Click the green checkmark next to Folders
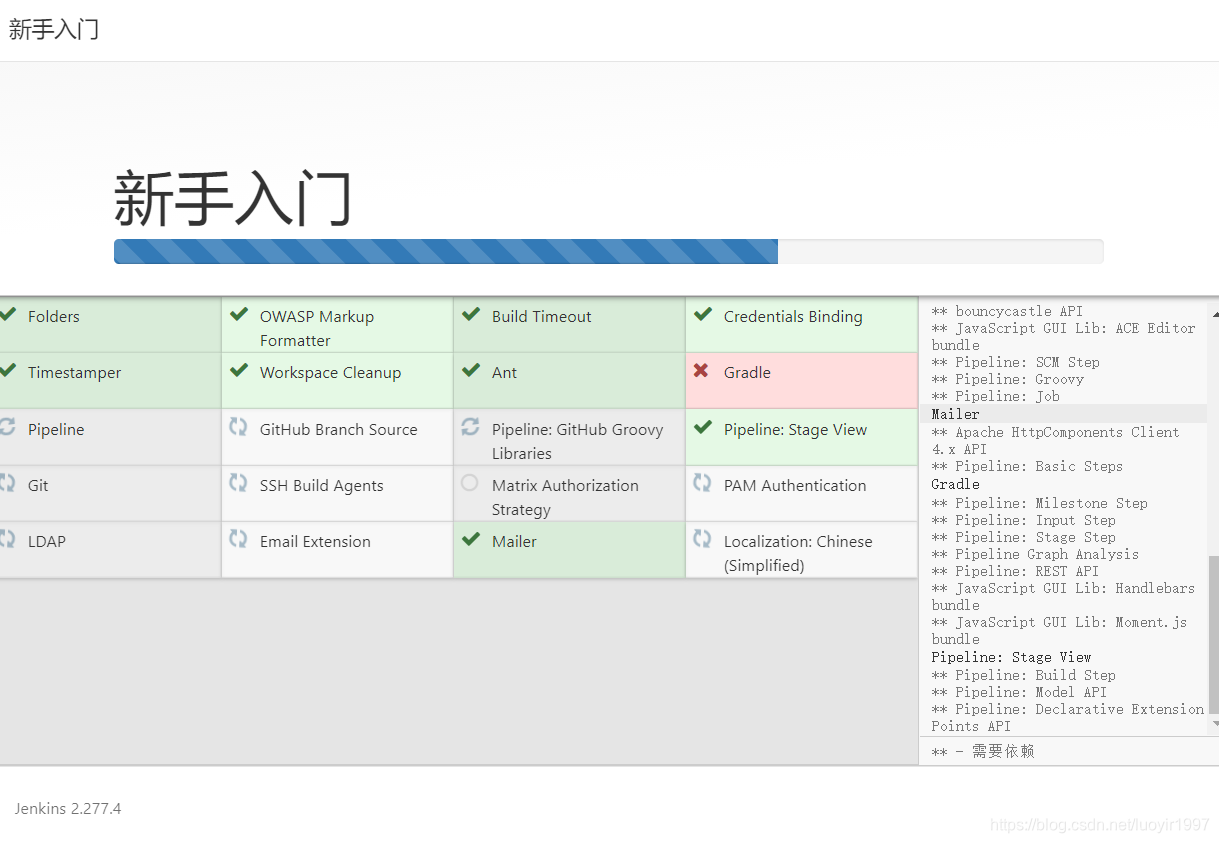 coord(7,315)
